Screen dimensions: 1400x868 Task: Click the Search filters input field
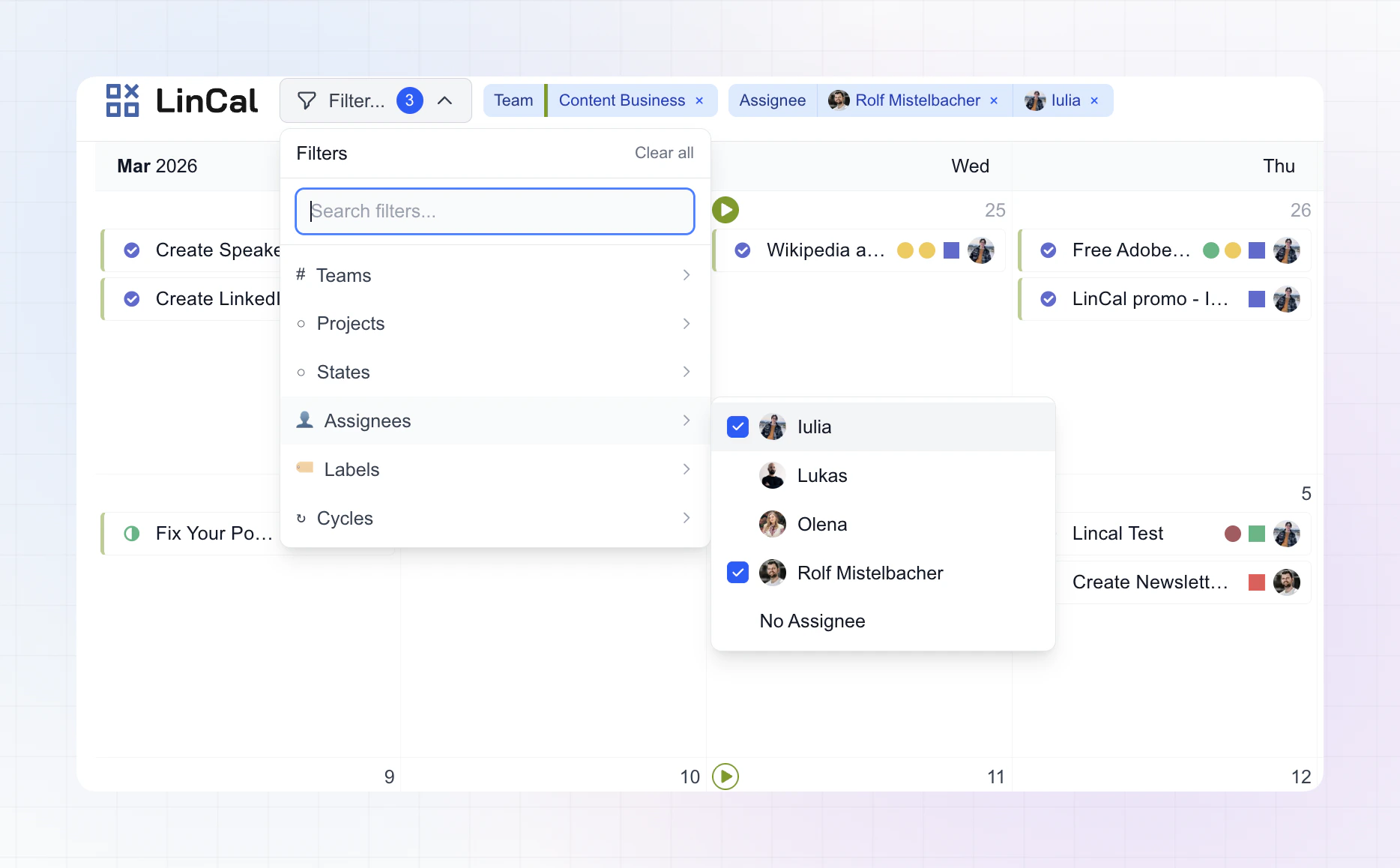[495, 211]
